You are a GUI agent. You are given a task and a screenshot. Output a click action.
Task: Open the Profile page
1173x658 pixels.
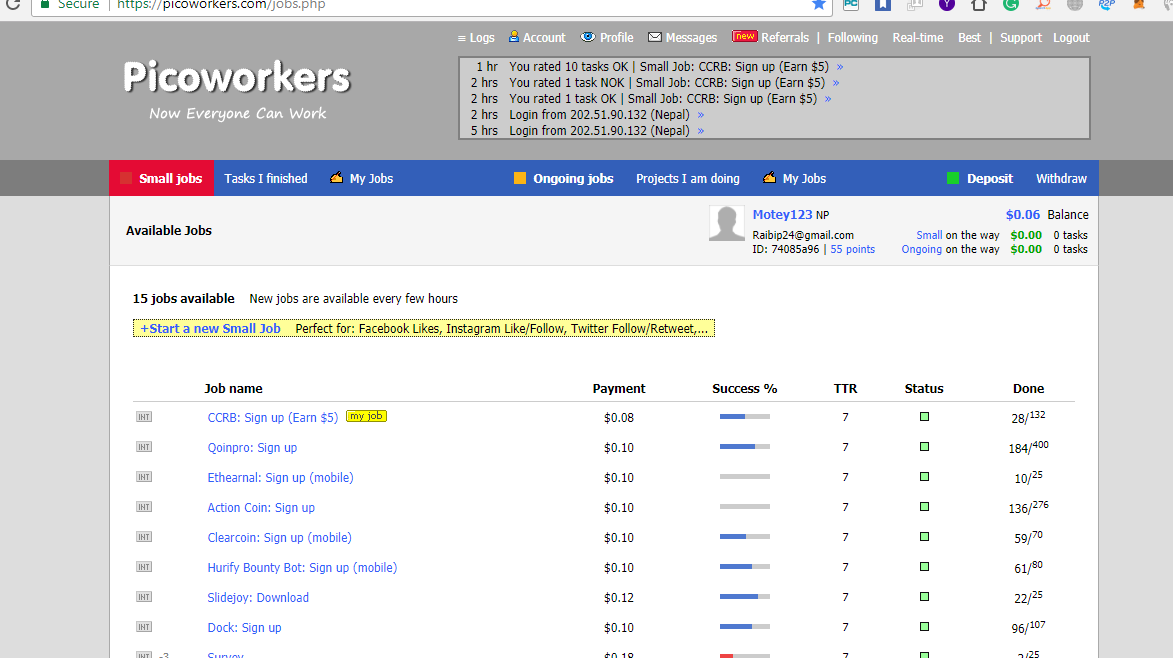pos(607,37)
